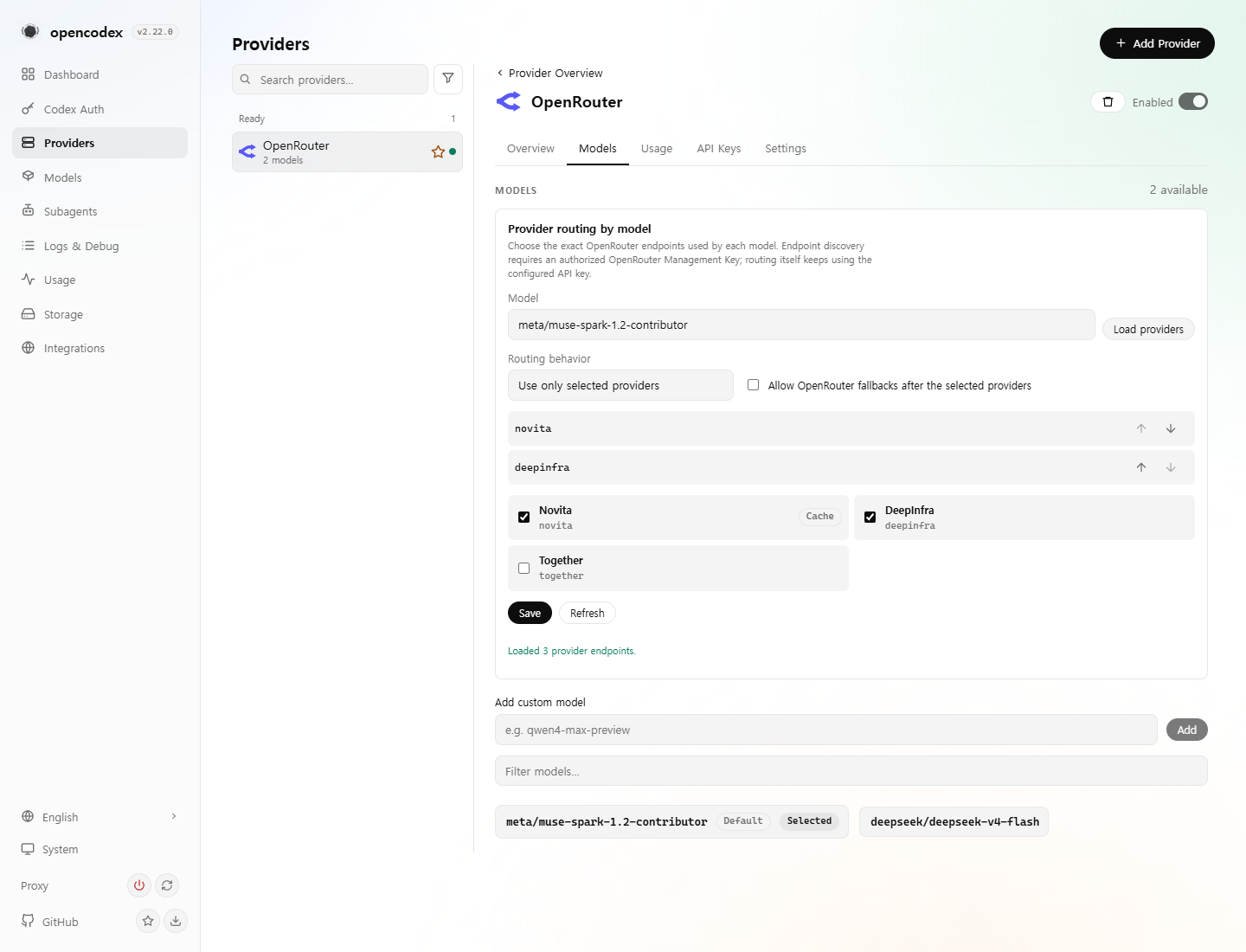1246x952 pixels.
Task: Click the Save button
Action: click(x=530, y=613)
